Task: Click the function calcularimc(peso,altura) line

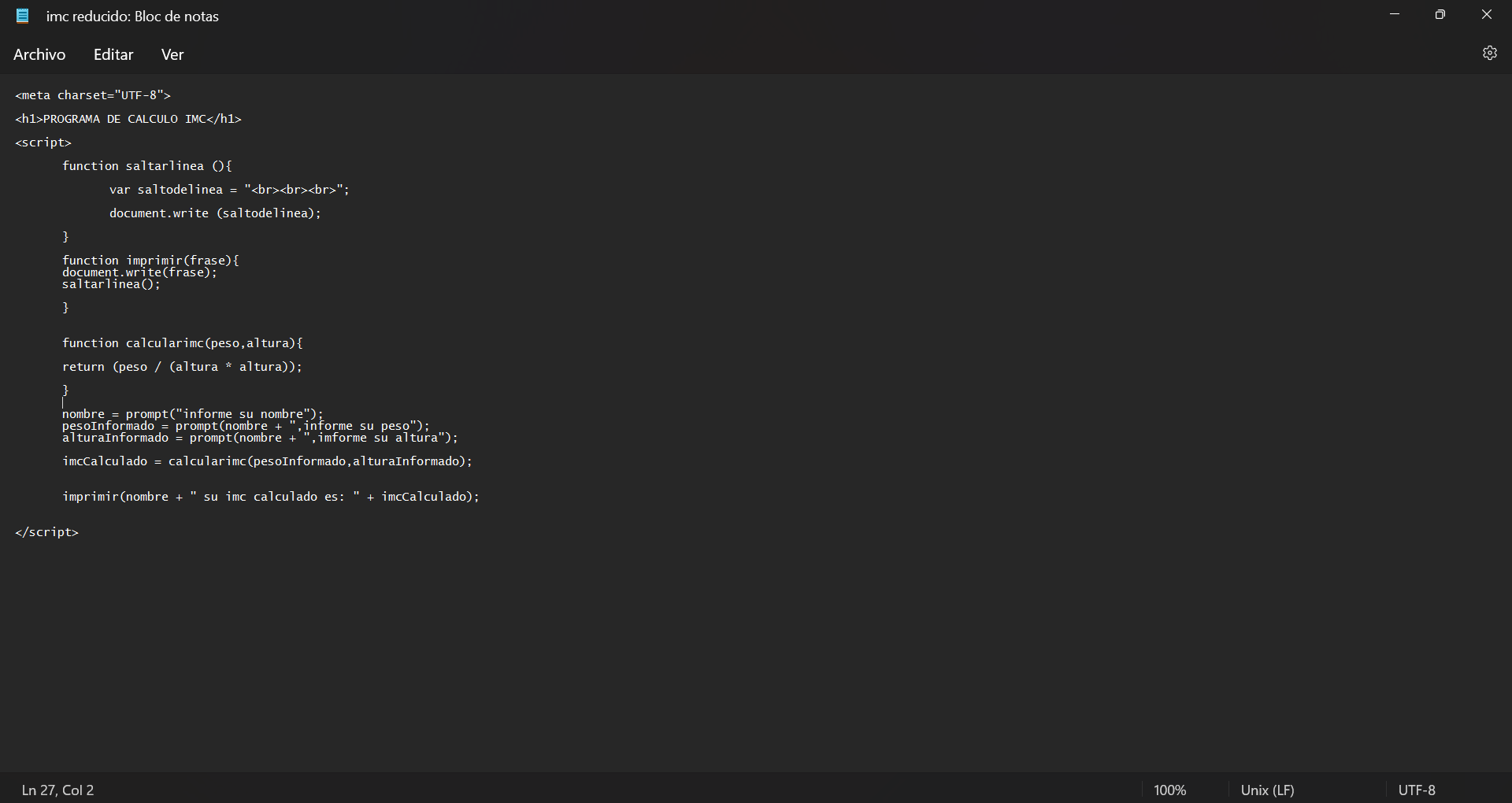Action: [183, 343]
